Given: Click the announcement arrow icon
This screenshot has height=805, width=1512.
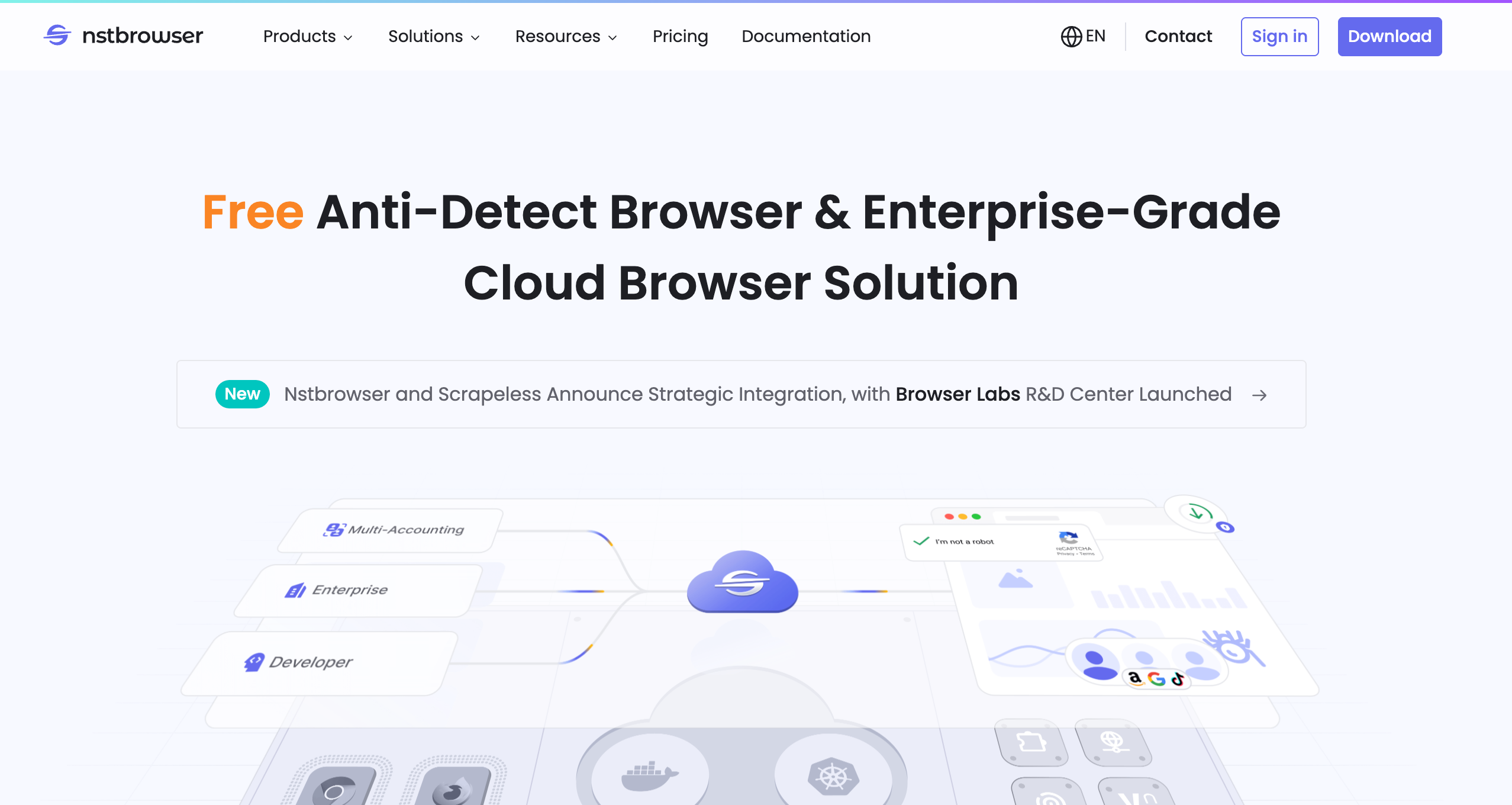Looking at the screenshot, I should [x=1259, y=395].
